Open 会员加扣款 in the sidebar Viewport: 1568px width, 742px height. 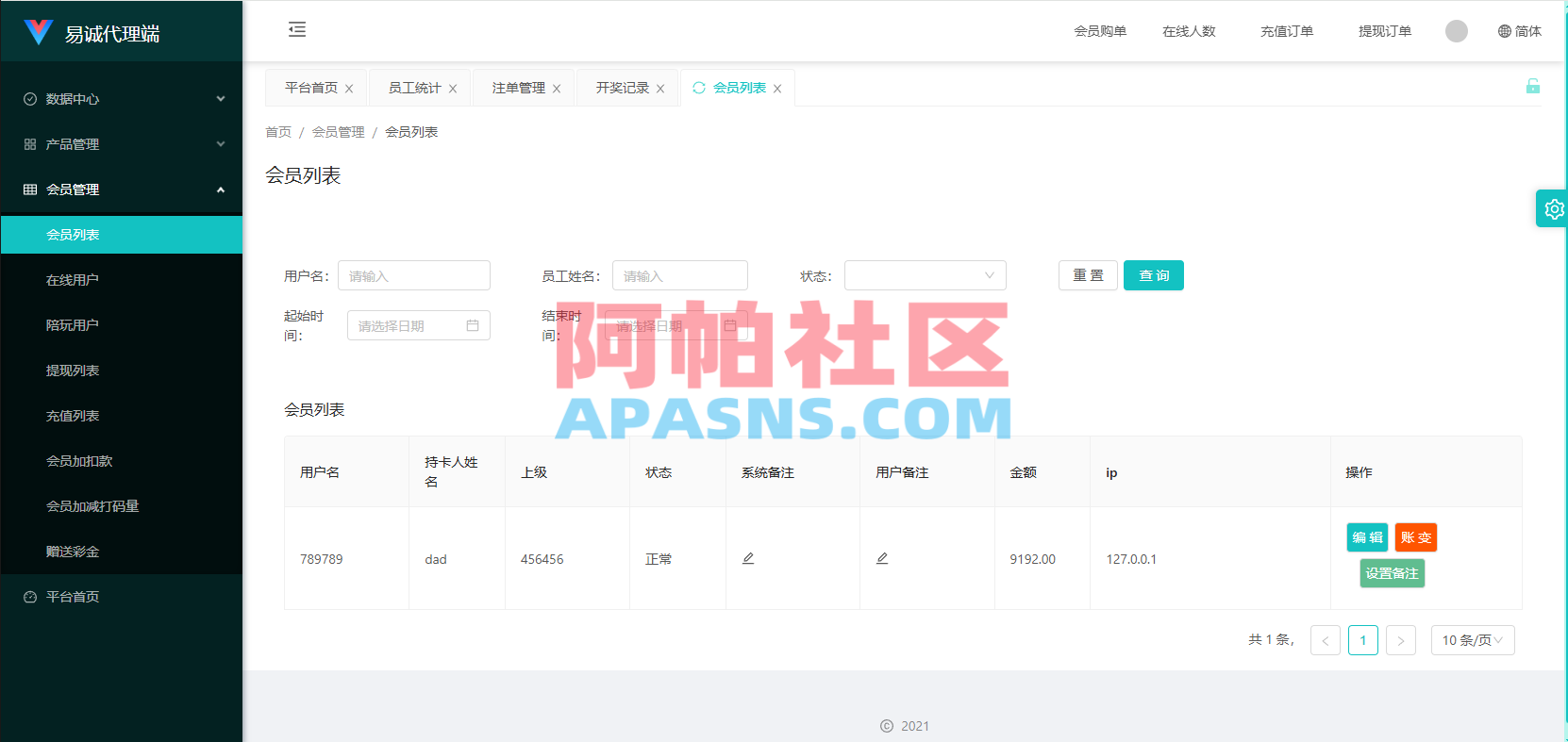pyautogui.click(x=122, y=461)
